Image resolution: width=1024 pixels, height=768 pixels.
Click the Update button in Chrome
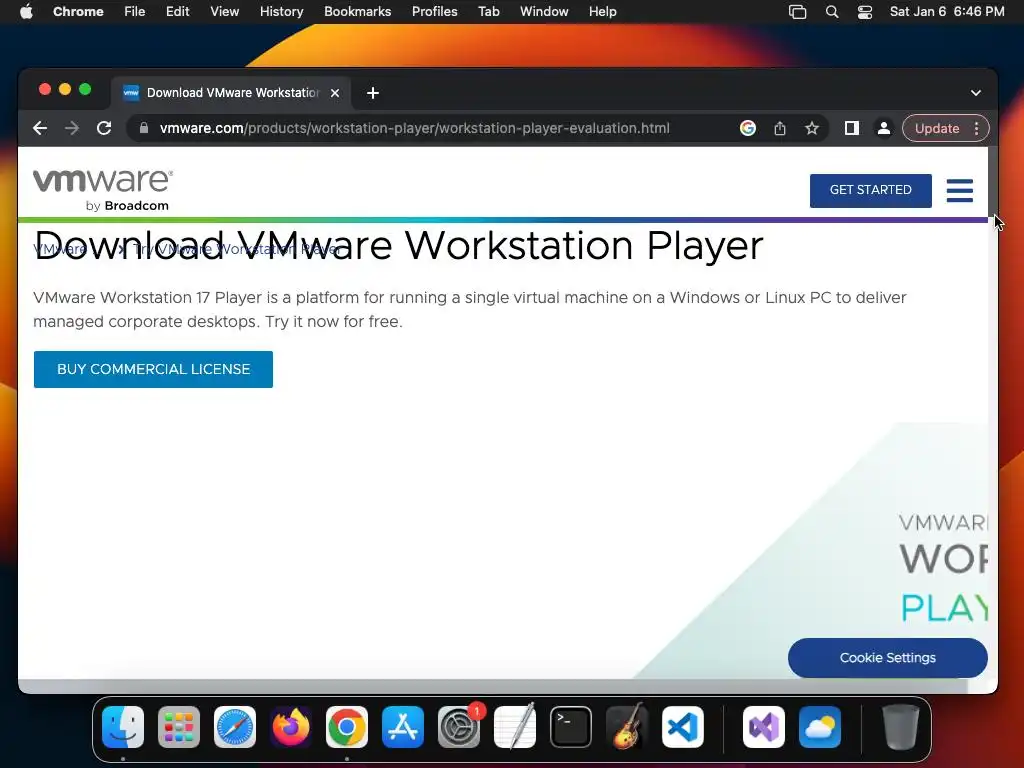point(937,128)
